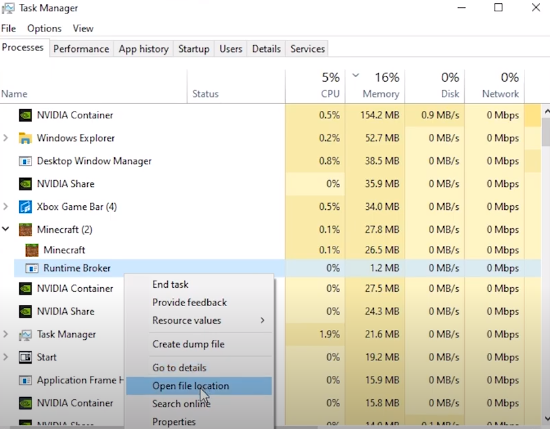Sort by the Network column header
550x429 pixels.
pyautogui.click(x=495, y=86)
